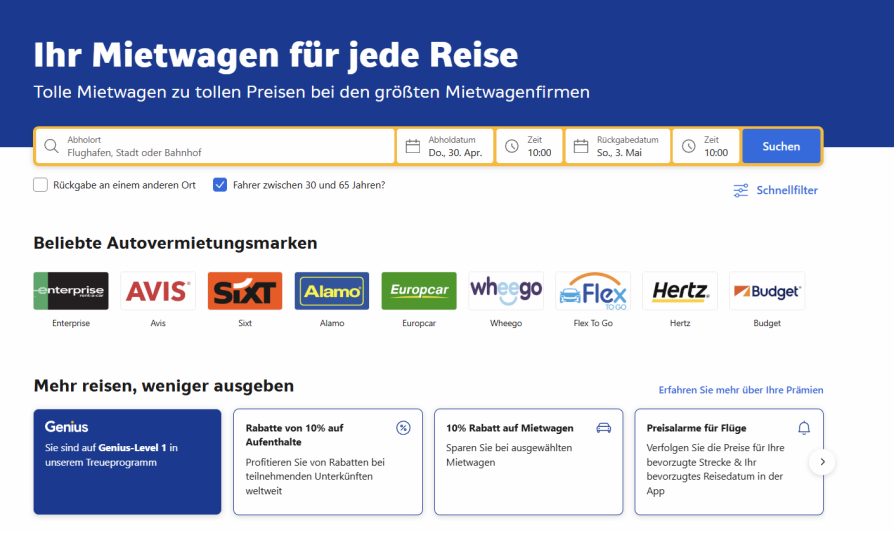Click the calendar icon next to Abholdatum
Image resolution: width=894 pixels, height=533 pixels.
413,146
